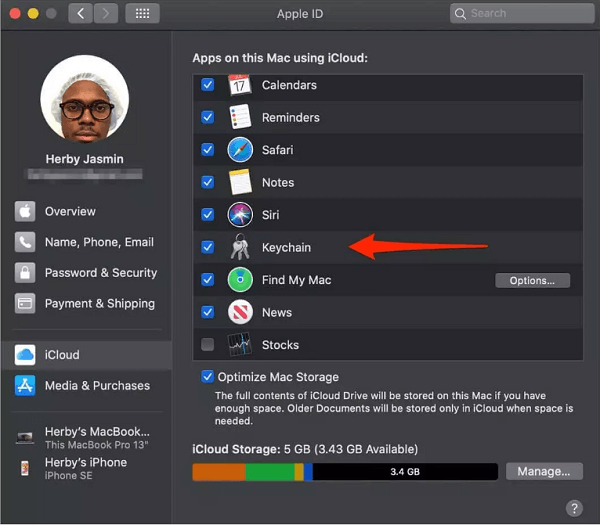Viewport: 600px width, 525px height.
Task: Select Media & Purchases in sidebar
Action: (86, 385)
